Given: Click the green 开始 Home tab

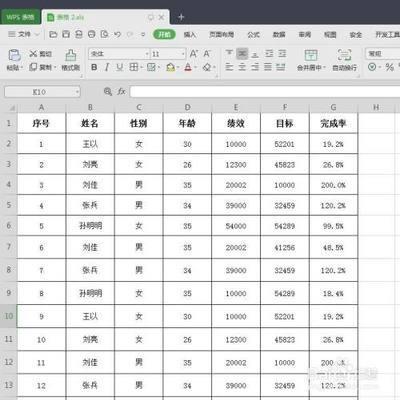Looking at the screenshot, I should 164,34.
